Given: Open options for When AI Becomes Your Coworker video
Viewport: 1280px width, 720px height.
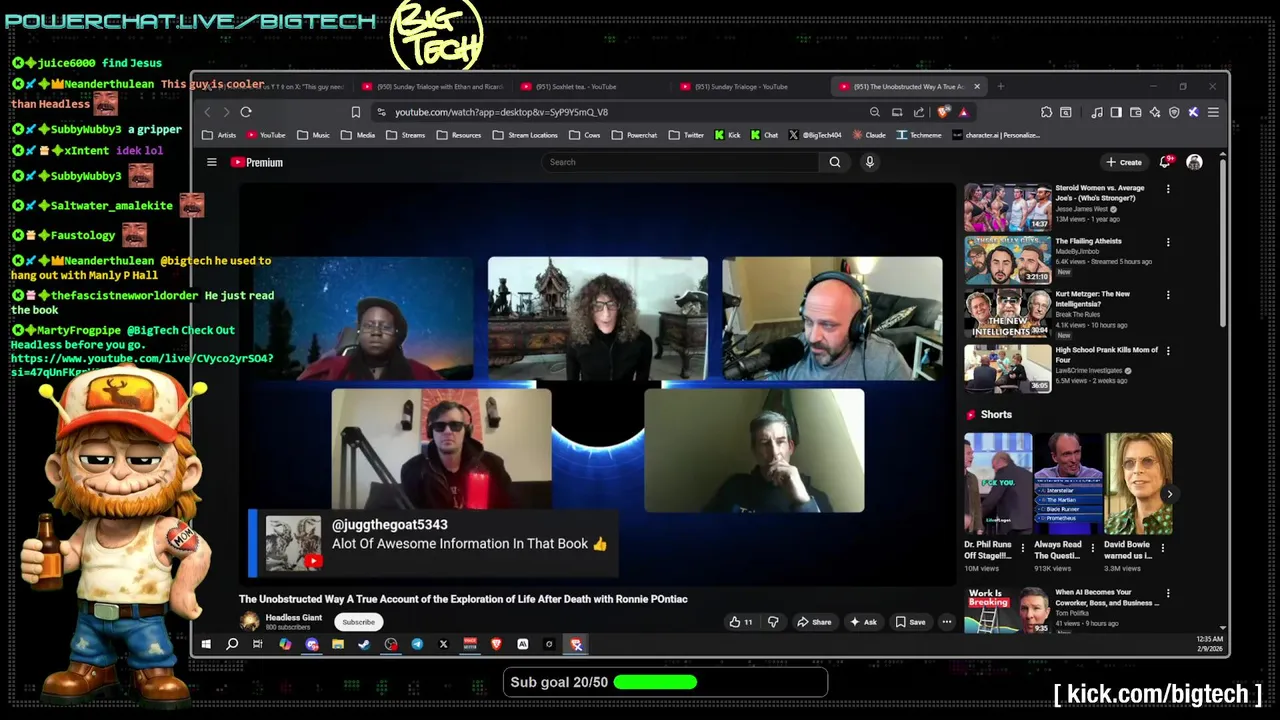Looking at the screenshot, I should [x=1168, y=593].
